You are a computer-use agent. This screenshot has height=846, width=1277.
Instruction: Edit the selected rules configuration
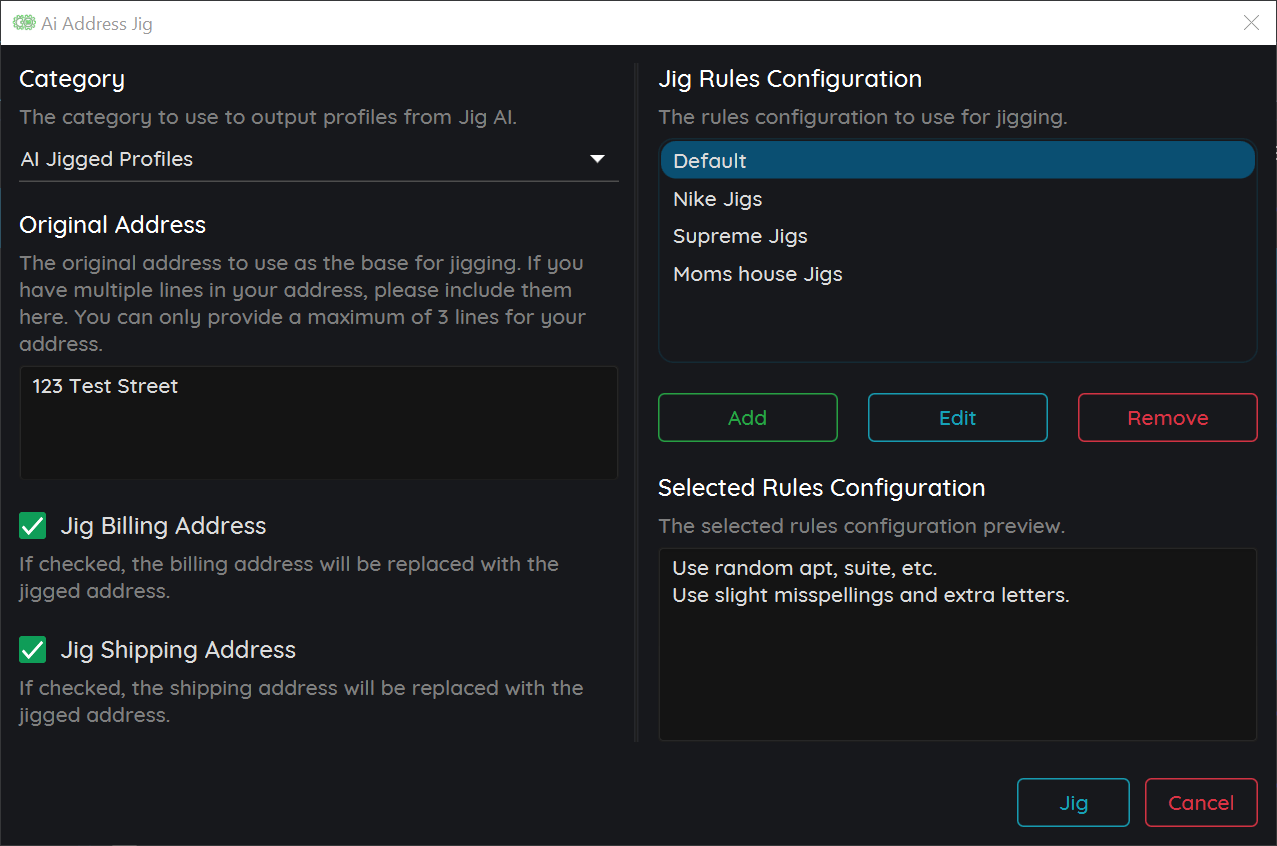[957, 417]
